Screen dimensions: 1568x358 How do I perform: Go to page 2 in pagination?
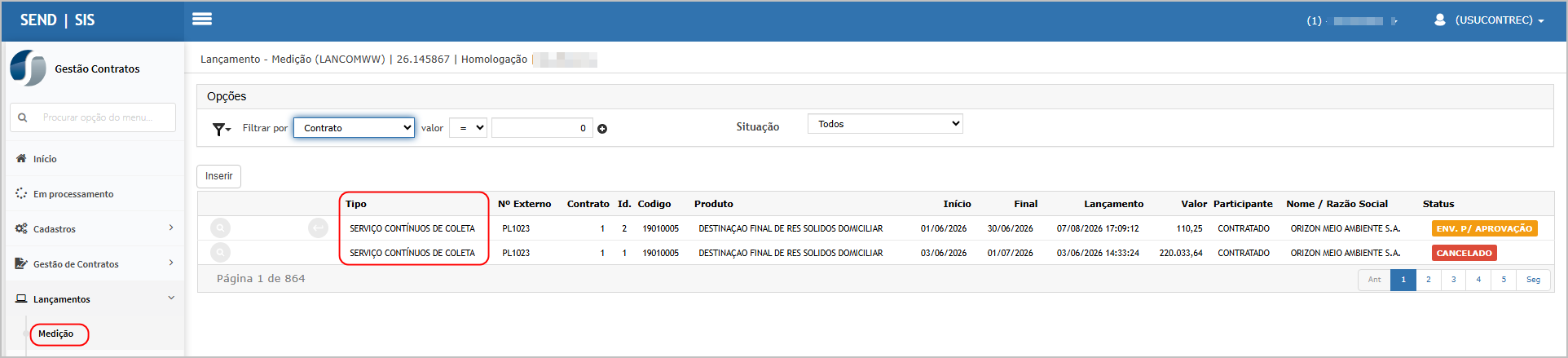click(1428, 280)
